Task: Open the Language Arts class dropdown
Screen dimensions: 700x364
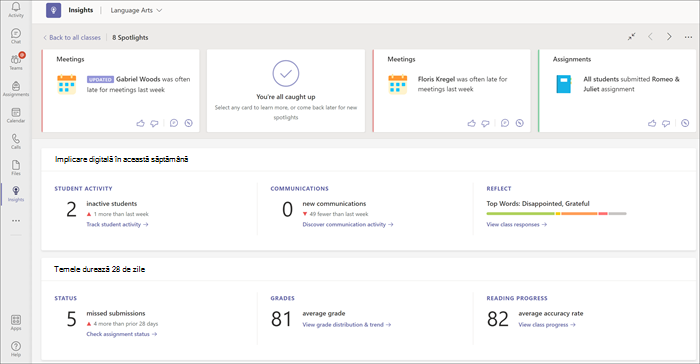Action: tap(136, 10)
